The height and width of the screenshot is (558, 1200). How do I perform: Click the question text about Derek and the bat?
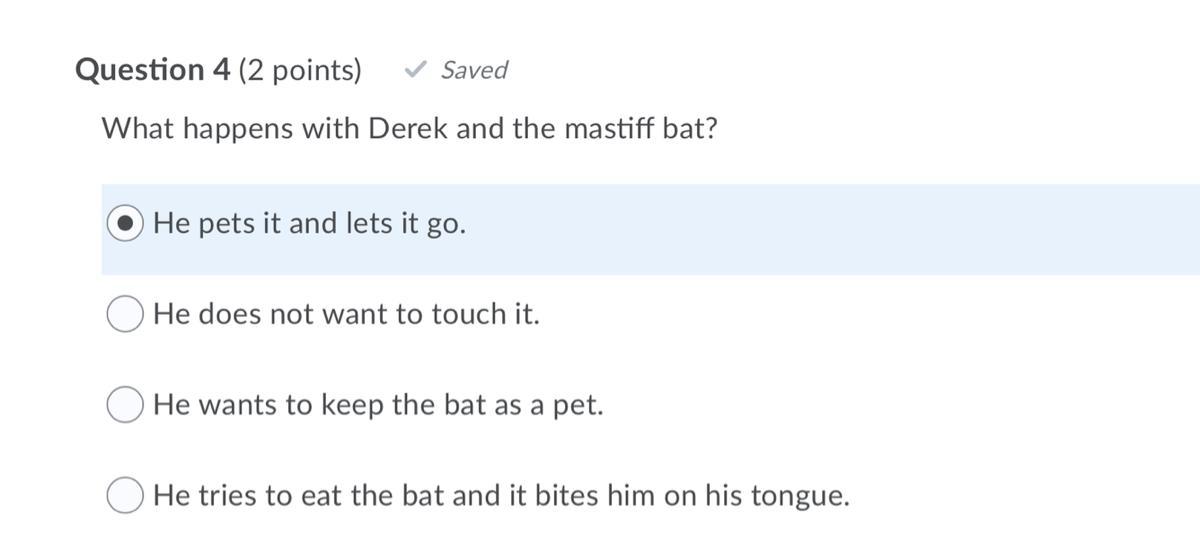pyautogui.click(x=410, y=129)
